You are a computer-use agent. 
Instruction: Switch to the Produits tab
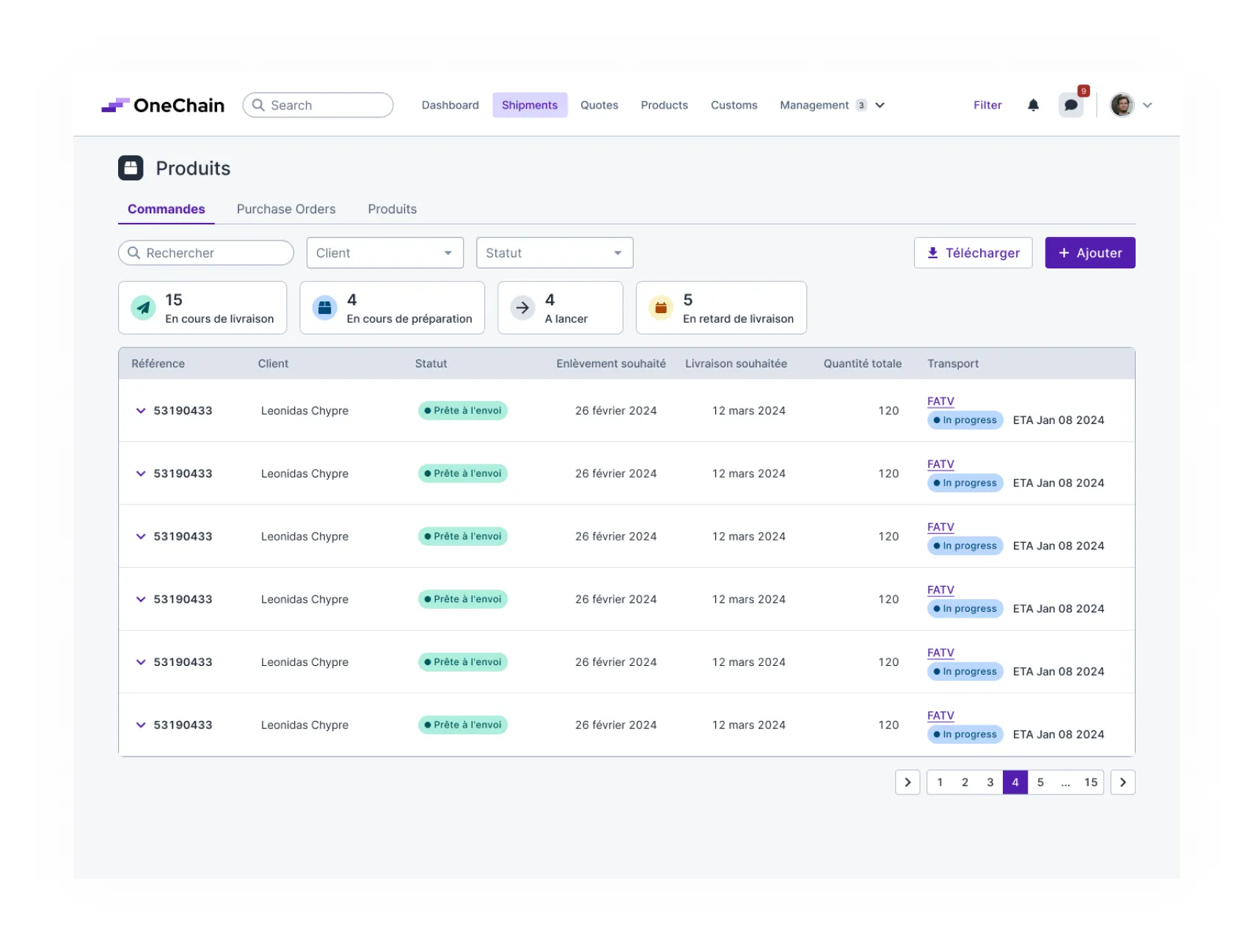pos(392,209)
